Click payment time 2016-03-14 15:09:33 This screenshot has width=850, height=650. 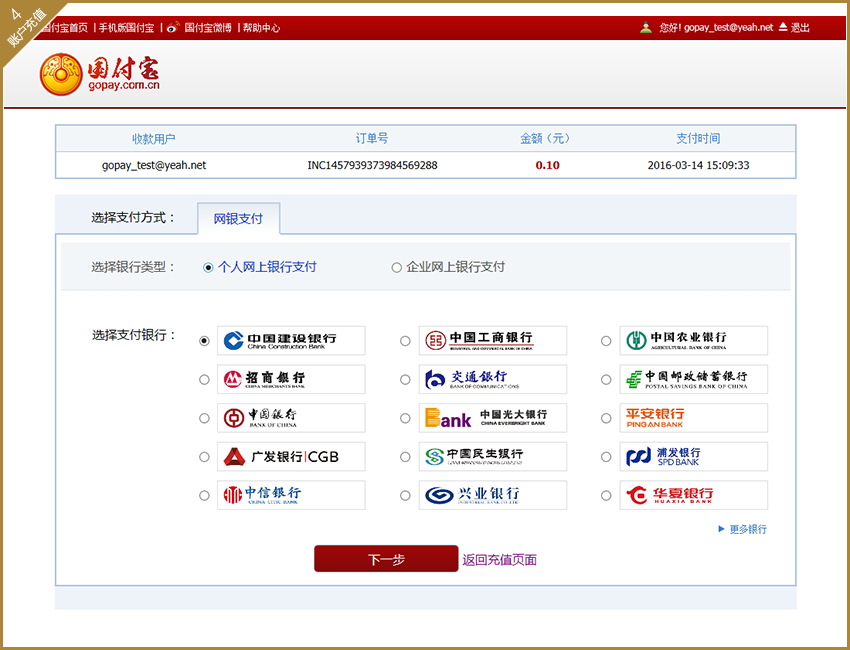coord(698,165)
